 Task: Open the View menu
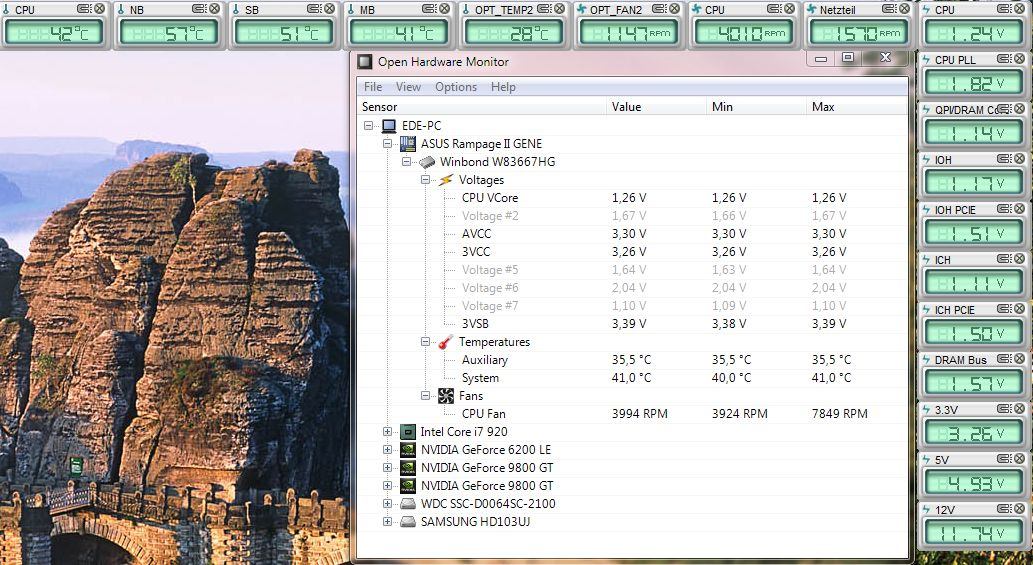point(408,87)
